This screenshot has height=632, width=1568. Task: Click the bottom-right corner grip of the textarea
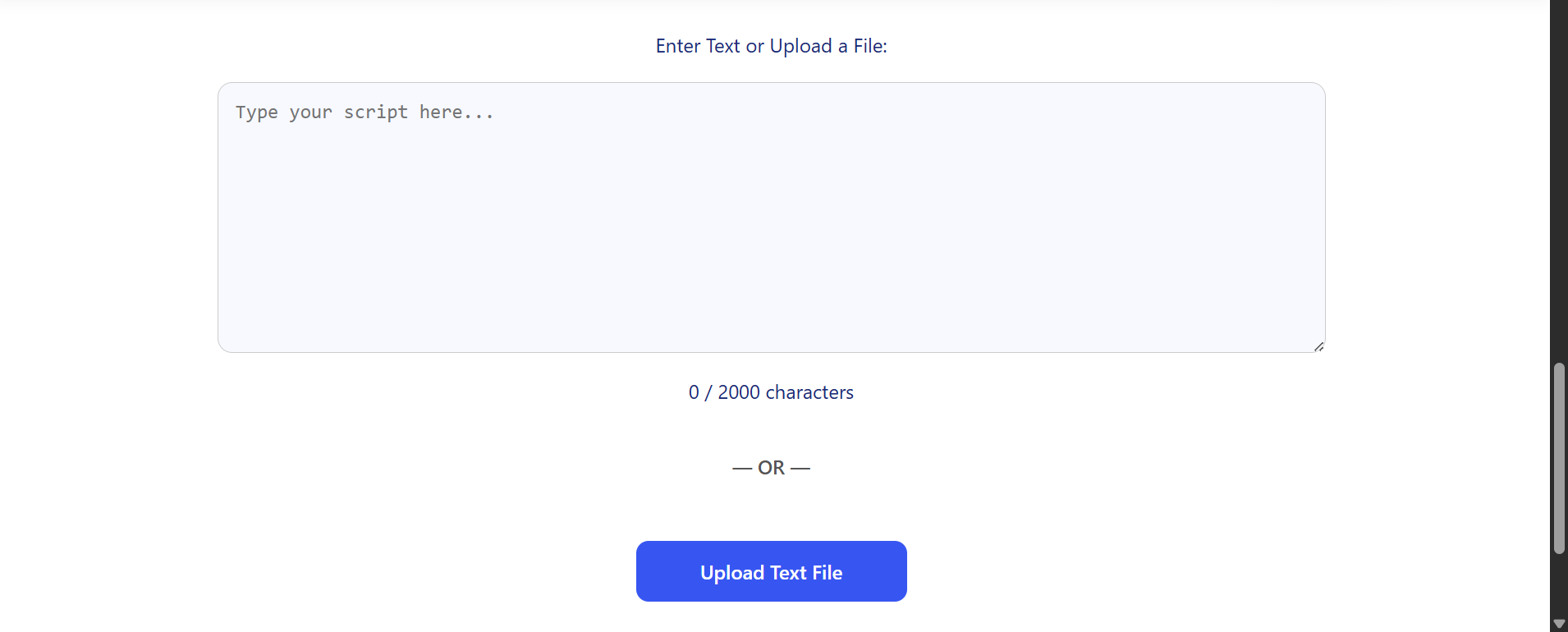[1318, 346]
